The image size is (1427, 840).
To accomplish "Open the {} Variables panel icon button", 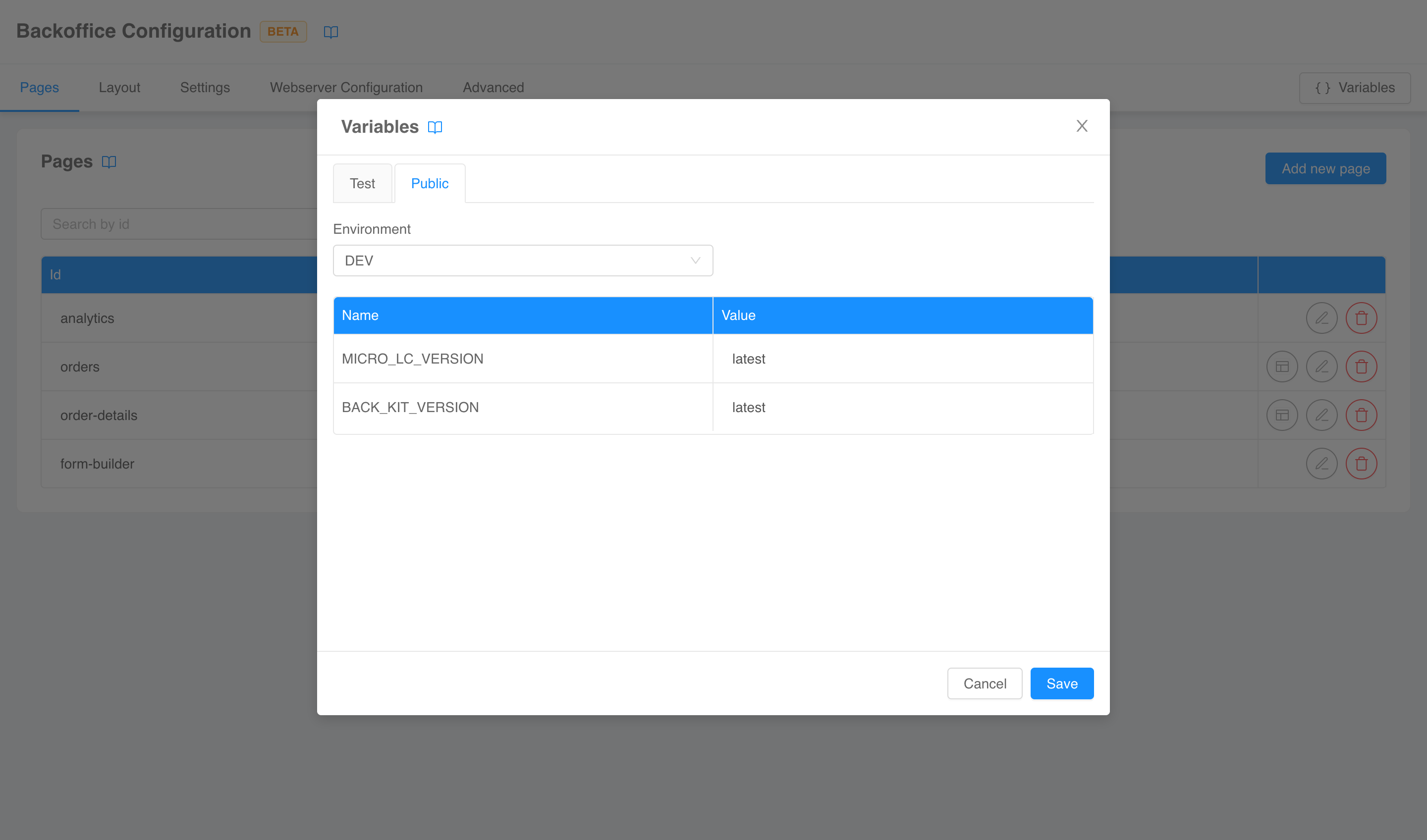I will 1354,88.
